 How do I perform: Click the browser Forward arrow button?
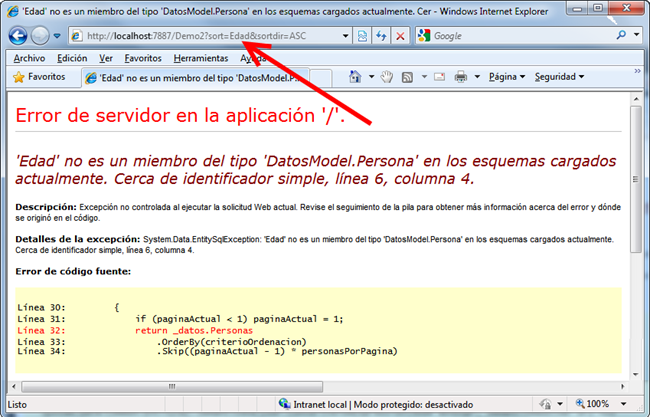pyautogui.click(x=40, y=36)
